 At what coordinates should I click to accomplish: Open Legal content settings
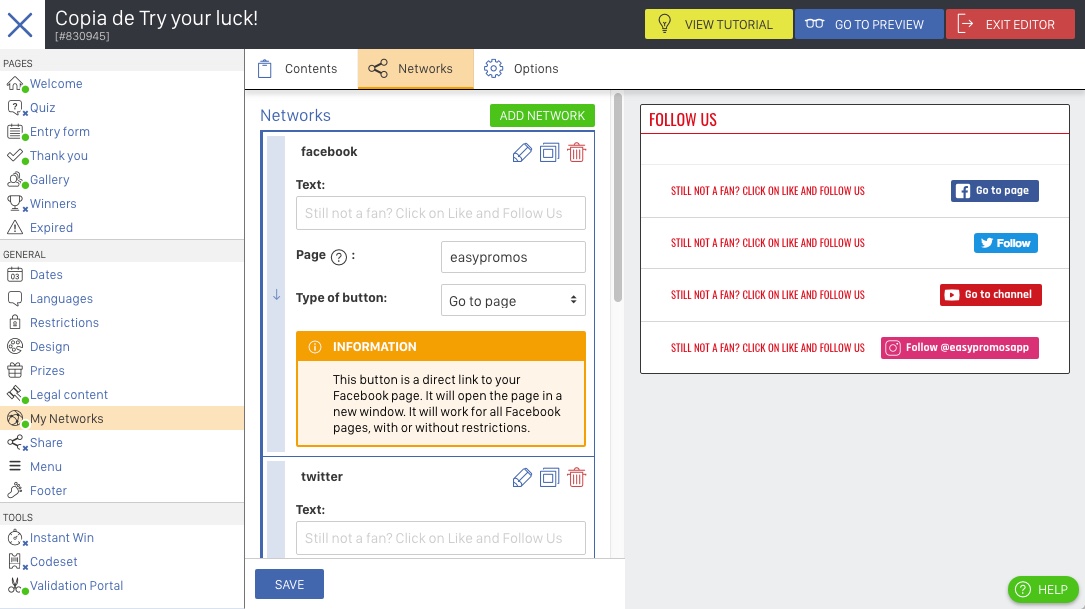click(x=69, y=394)
